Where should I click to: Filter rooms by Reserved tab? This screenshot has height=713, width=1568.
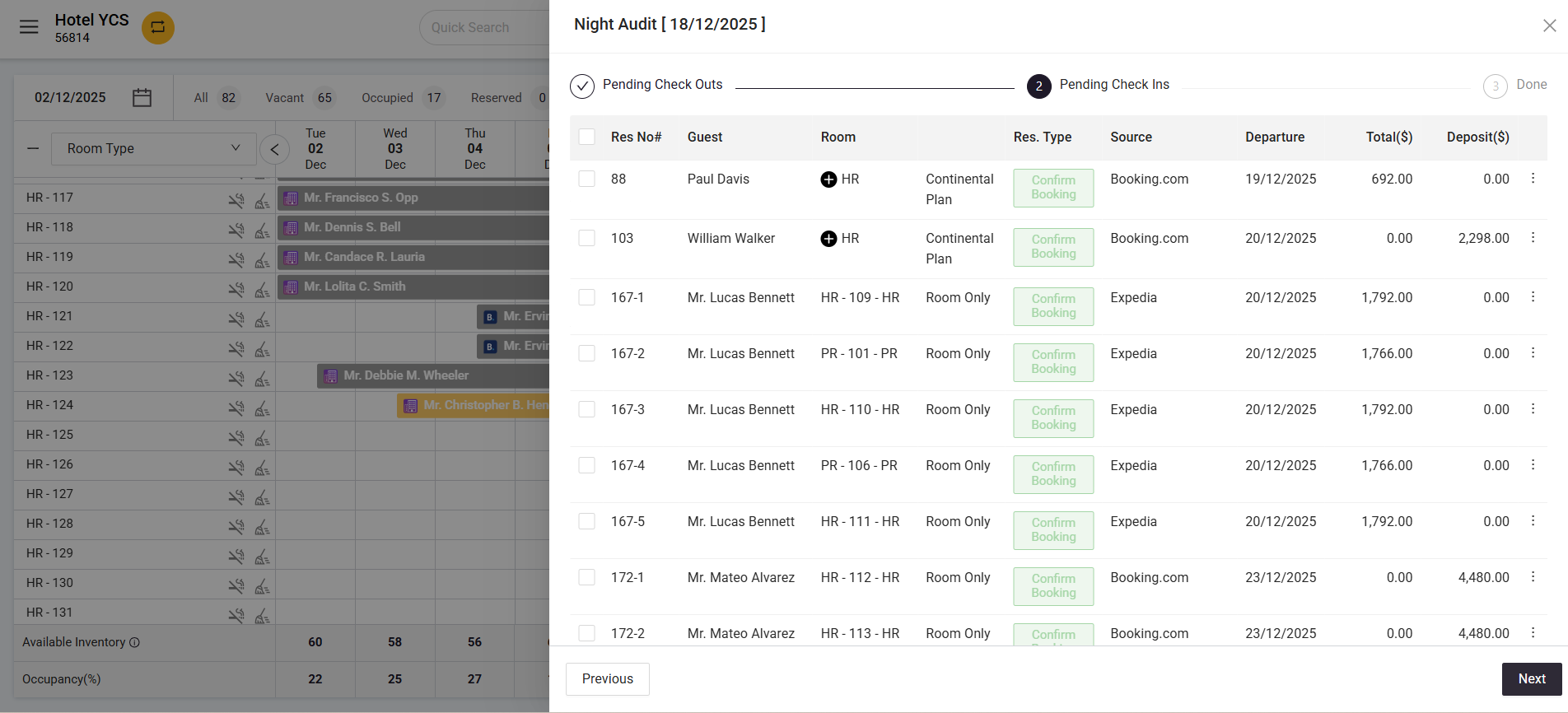[509, 98]
